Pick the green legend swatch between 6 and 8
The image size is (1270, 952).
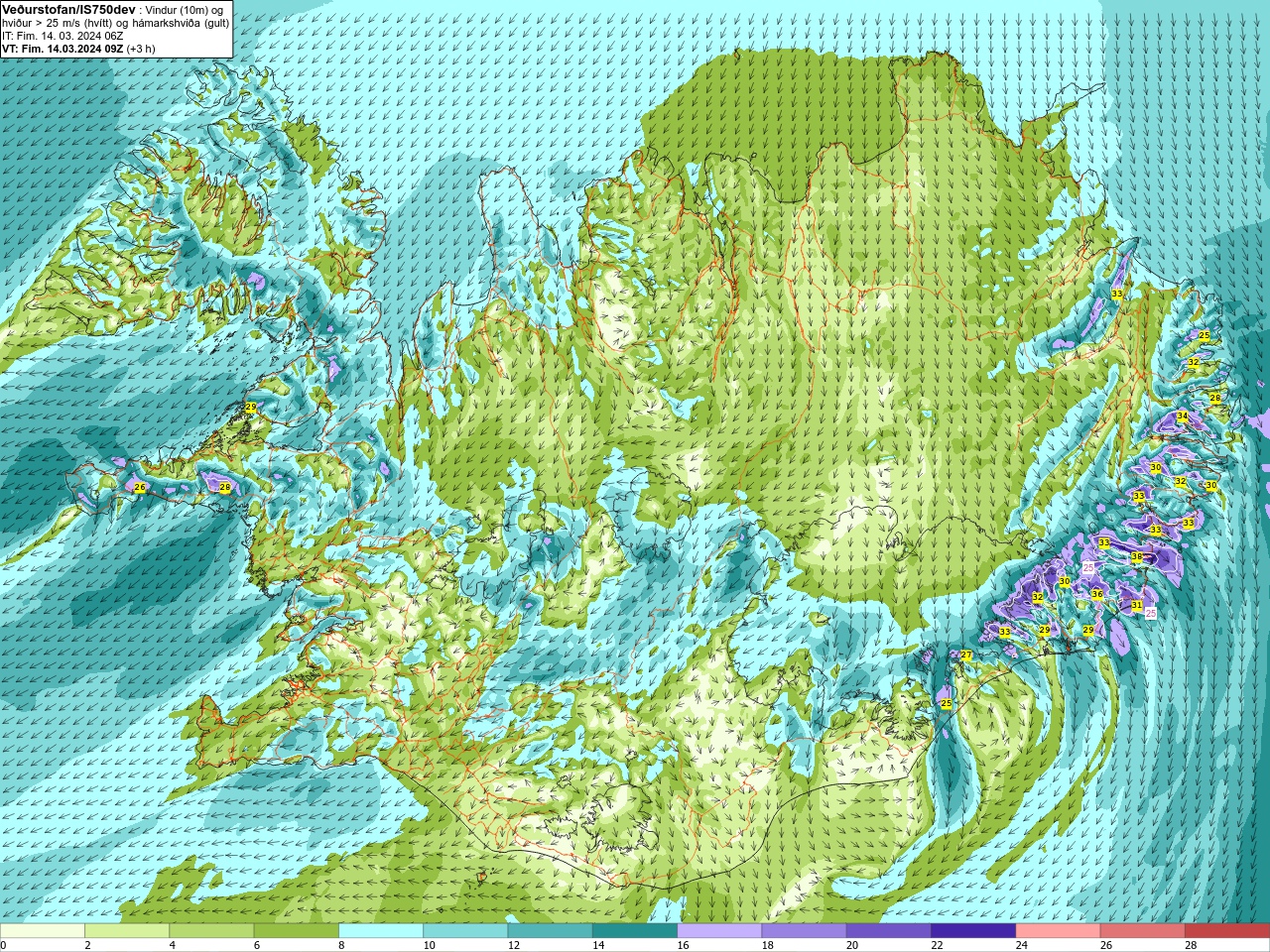[x=297, y=931]
